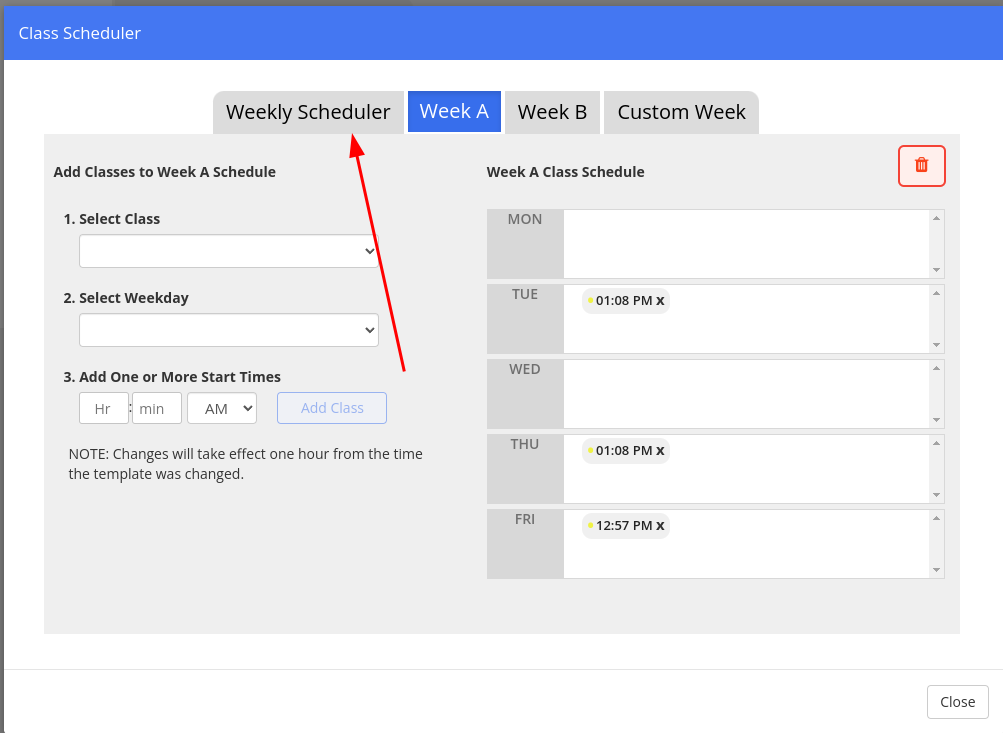Select the Week A tab
1003x733 pixels.
[x=454, y=111]
